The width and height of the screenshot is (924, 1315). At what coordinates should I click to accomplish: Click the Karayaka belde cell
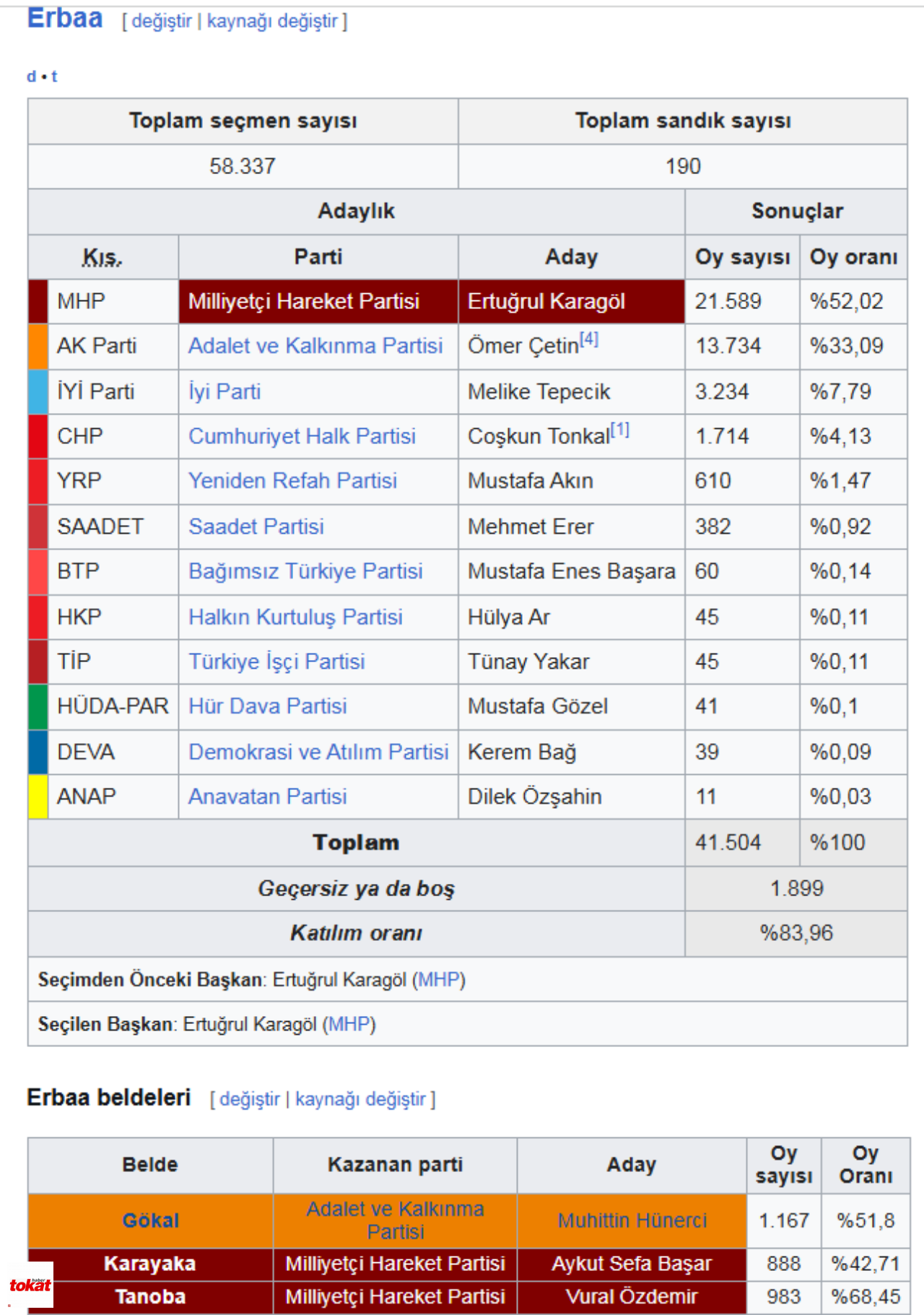point(150,1264)
